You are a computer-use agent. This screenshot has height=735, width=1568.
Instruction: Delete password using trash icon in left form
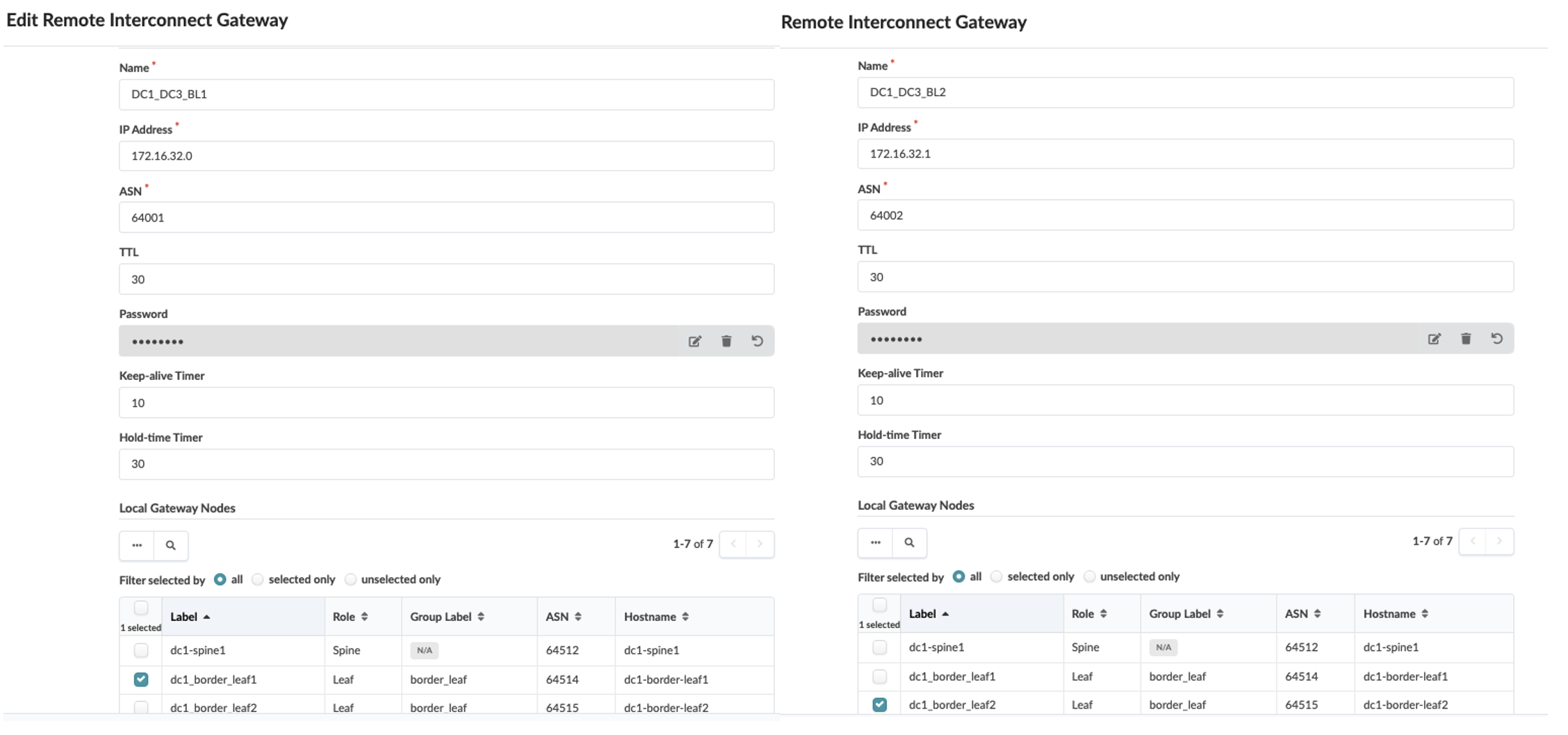coord(726,341)
